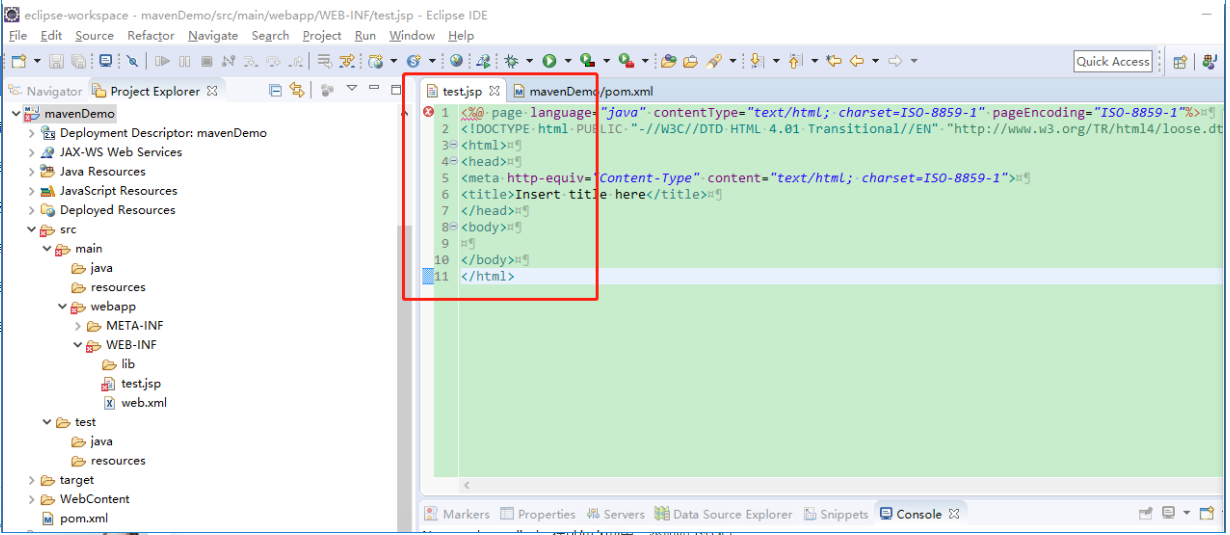This screenshot has height=535, width=1230.
Task: Open the File menu
Action: click(18, 35)
